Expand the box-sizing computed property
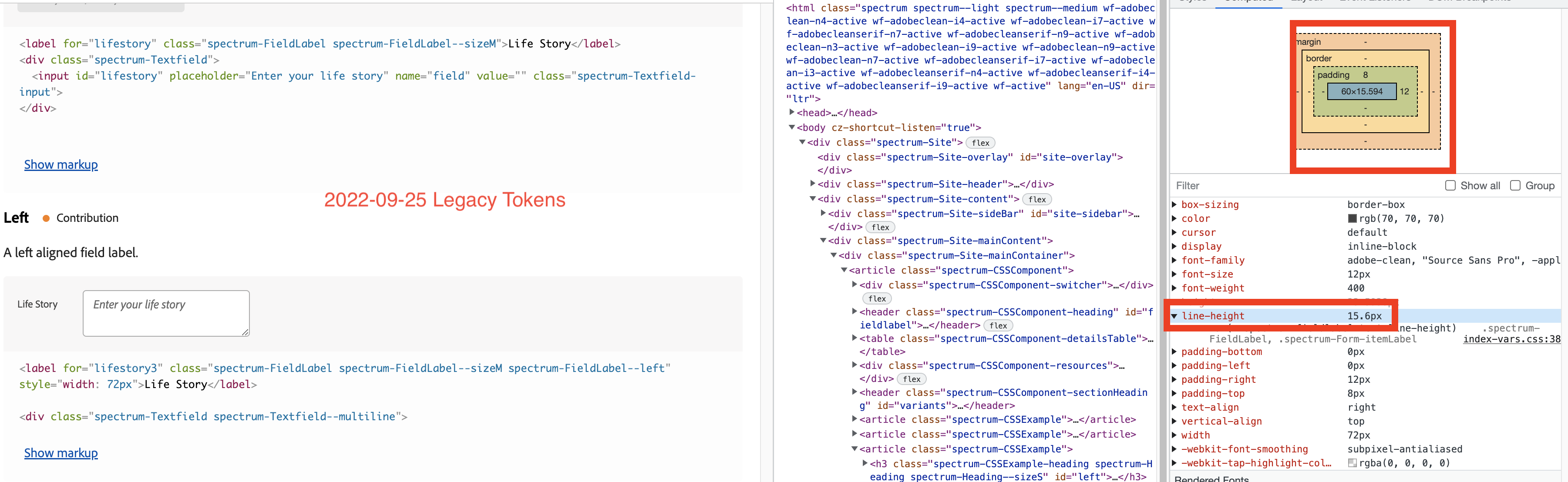The image size is (1568, 482). [x=1174, y=205]
